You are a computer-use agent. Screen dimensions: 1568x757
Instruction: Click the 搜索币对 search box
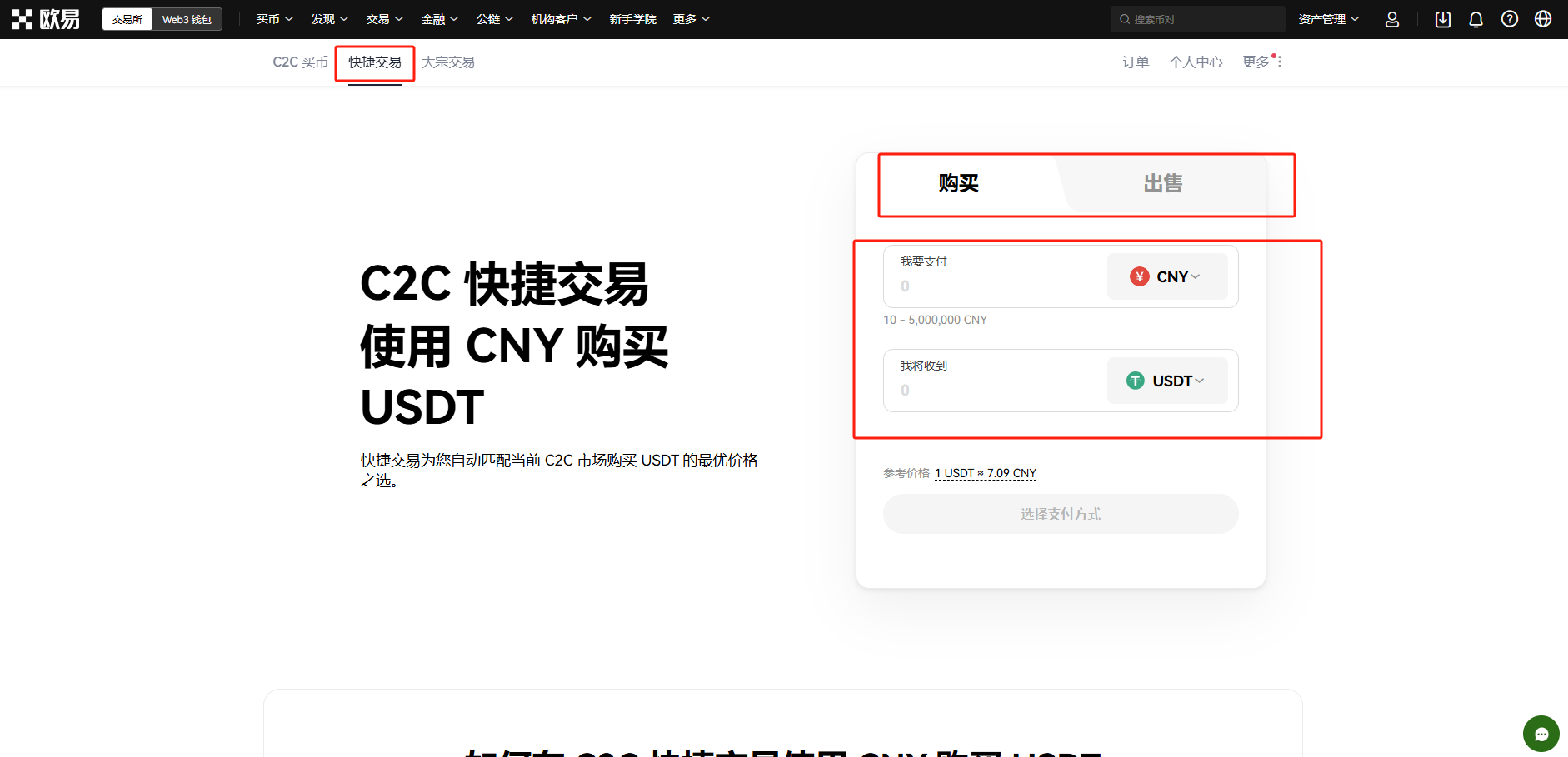click(1198, 19)
